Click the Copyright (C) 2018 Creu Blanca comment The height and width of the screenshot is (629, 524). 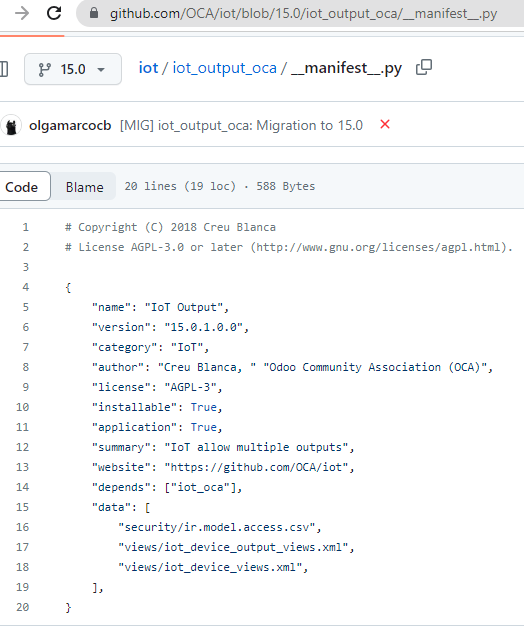click(x=171, y=227)
